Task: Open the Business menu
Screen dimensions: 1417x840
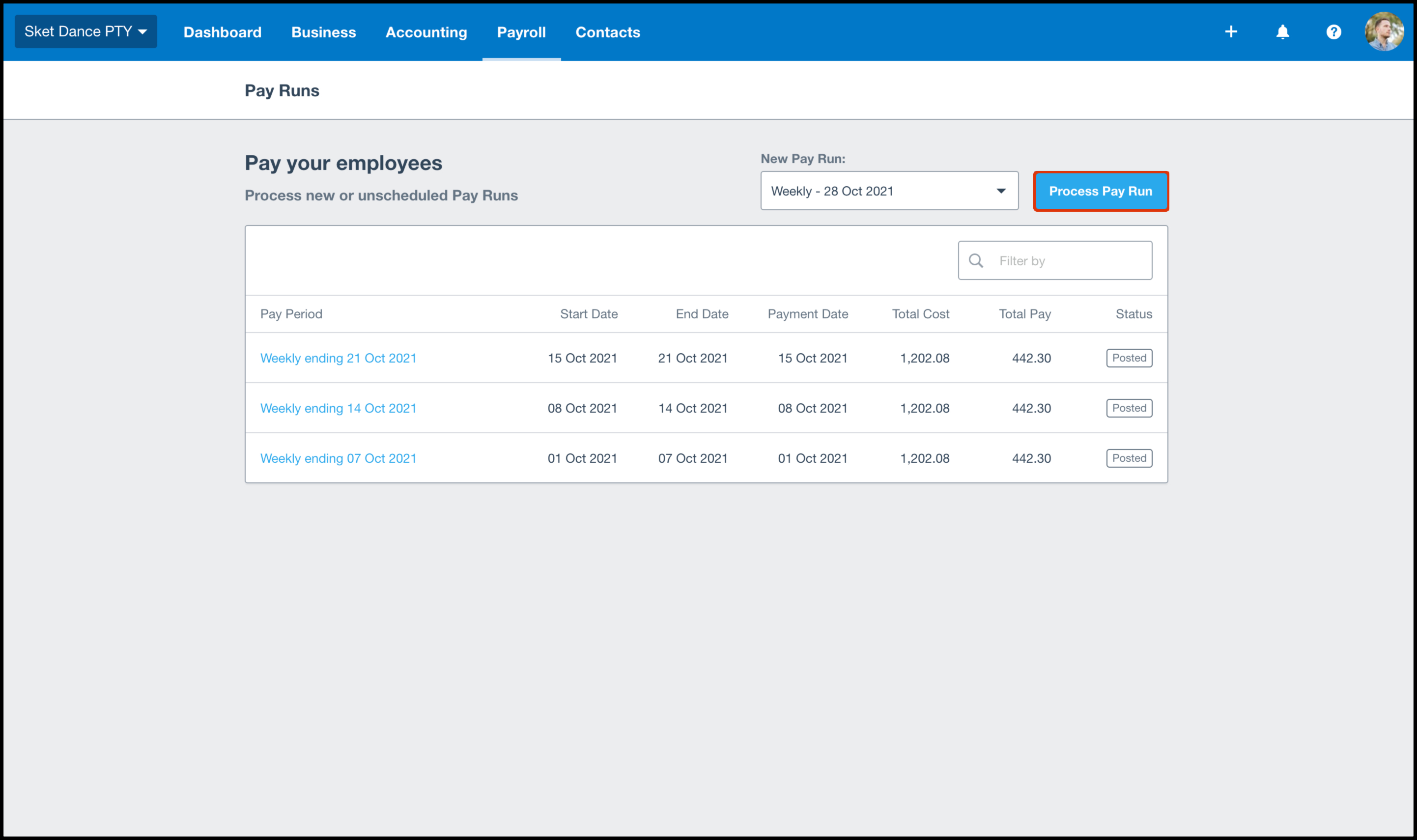Action: click(323, 32)
